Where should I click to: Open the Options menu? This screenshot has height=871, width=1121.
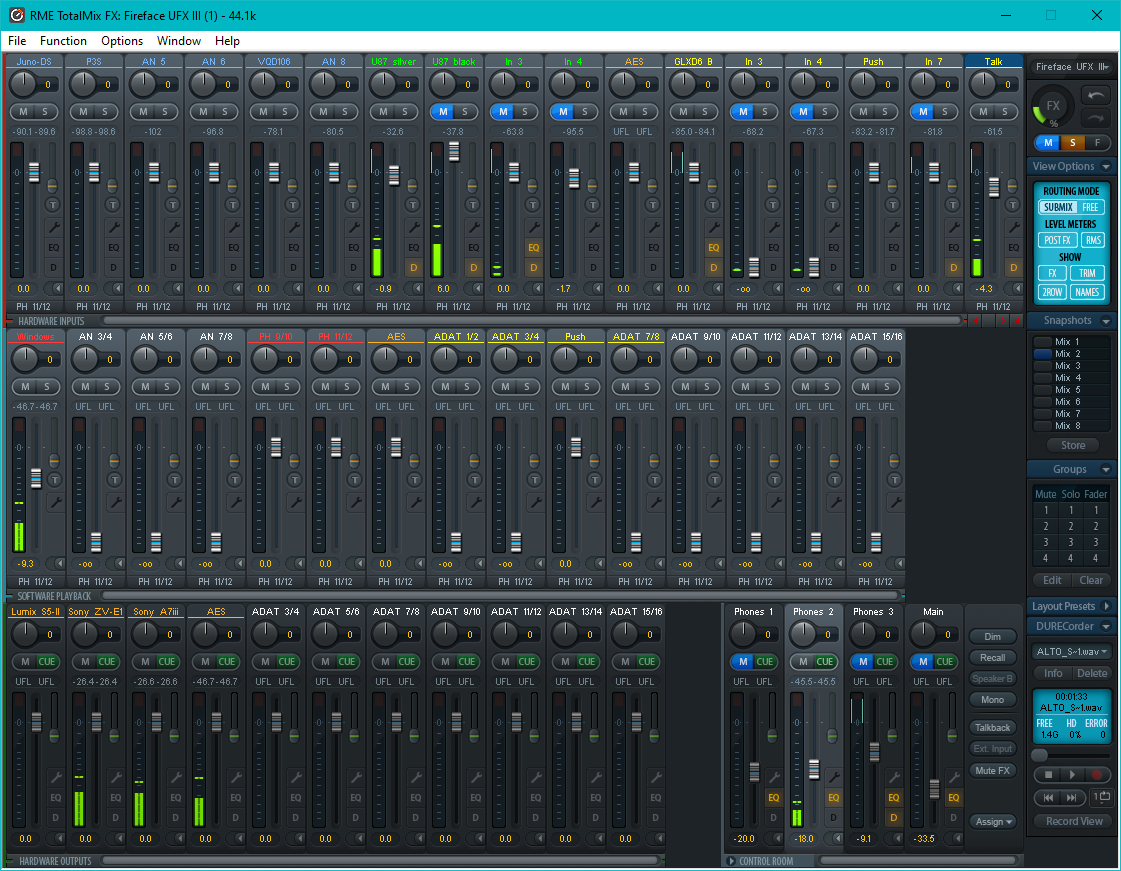(122, 41)
